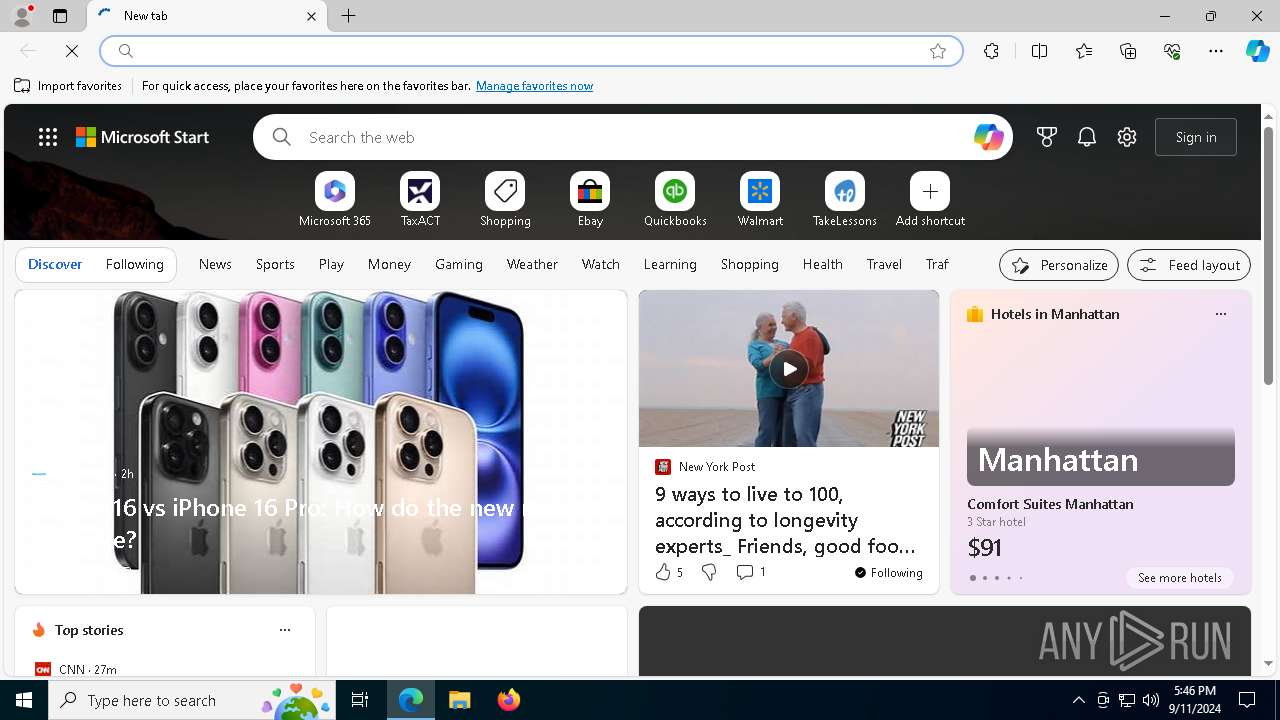Open comments on longevity article
Screen dimensions: 1280x720
pyautogui.click(x=751, y=572)
